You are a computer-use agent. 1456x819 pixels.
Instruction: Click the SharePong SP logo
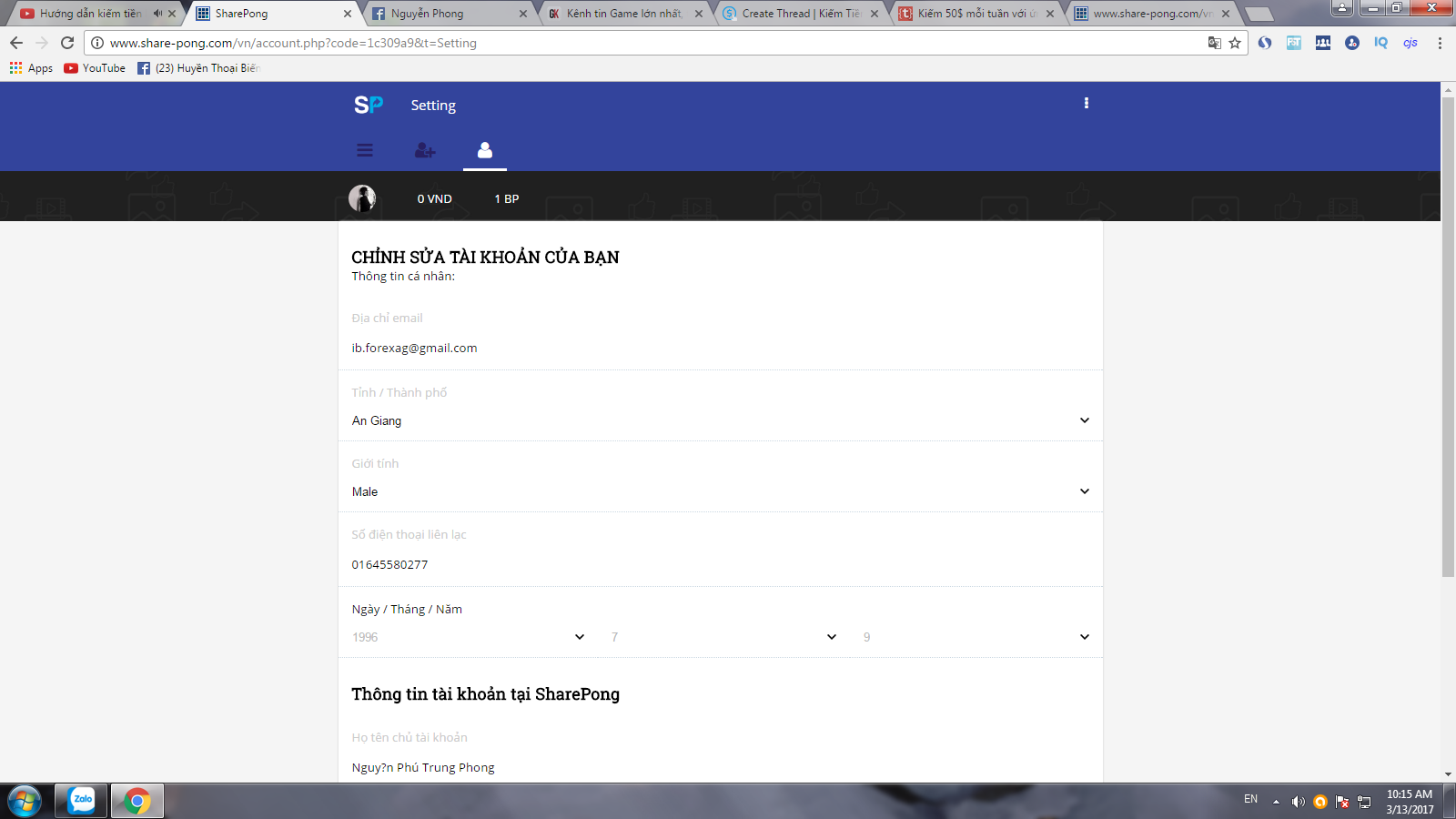click(369, 105)
